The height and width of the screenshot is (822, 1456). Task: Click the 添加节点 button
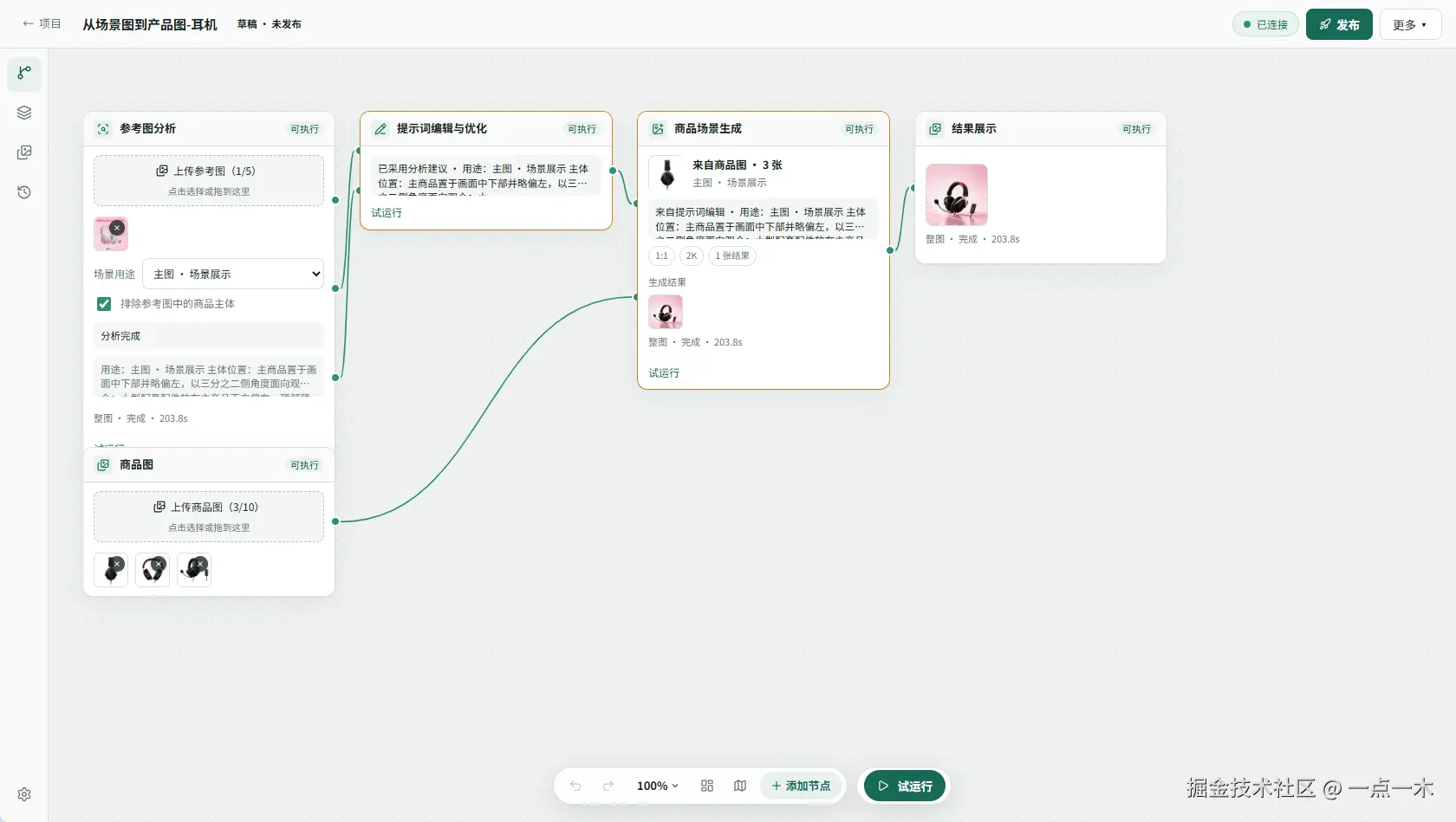coord(802,786)
